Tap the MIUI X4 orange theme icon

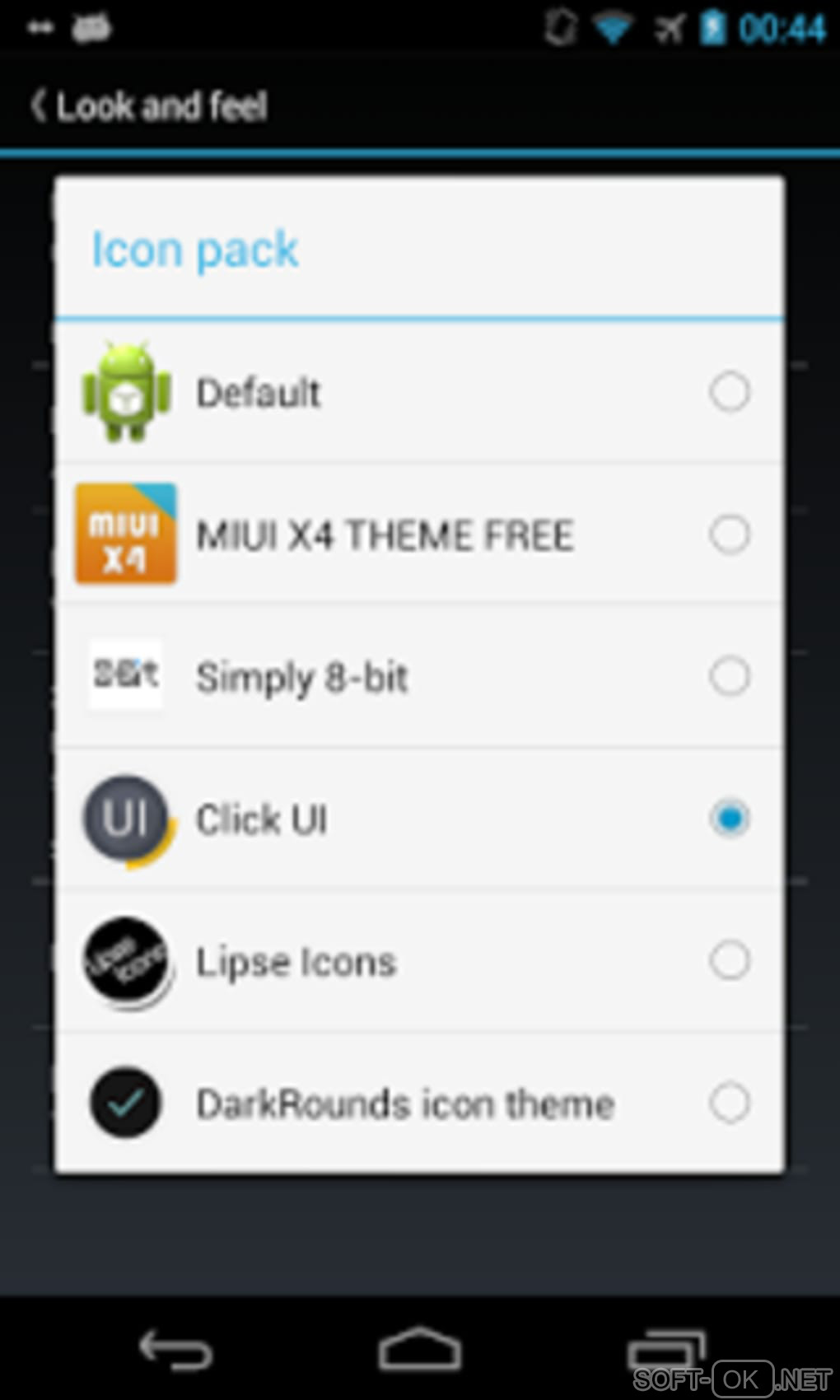[x=126, y=534]
